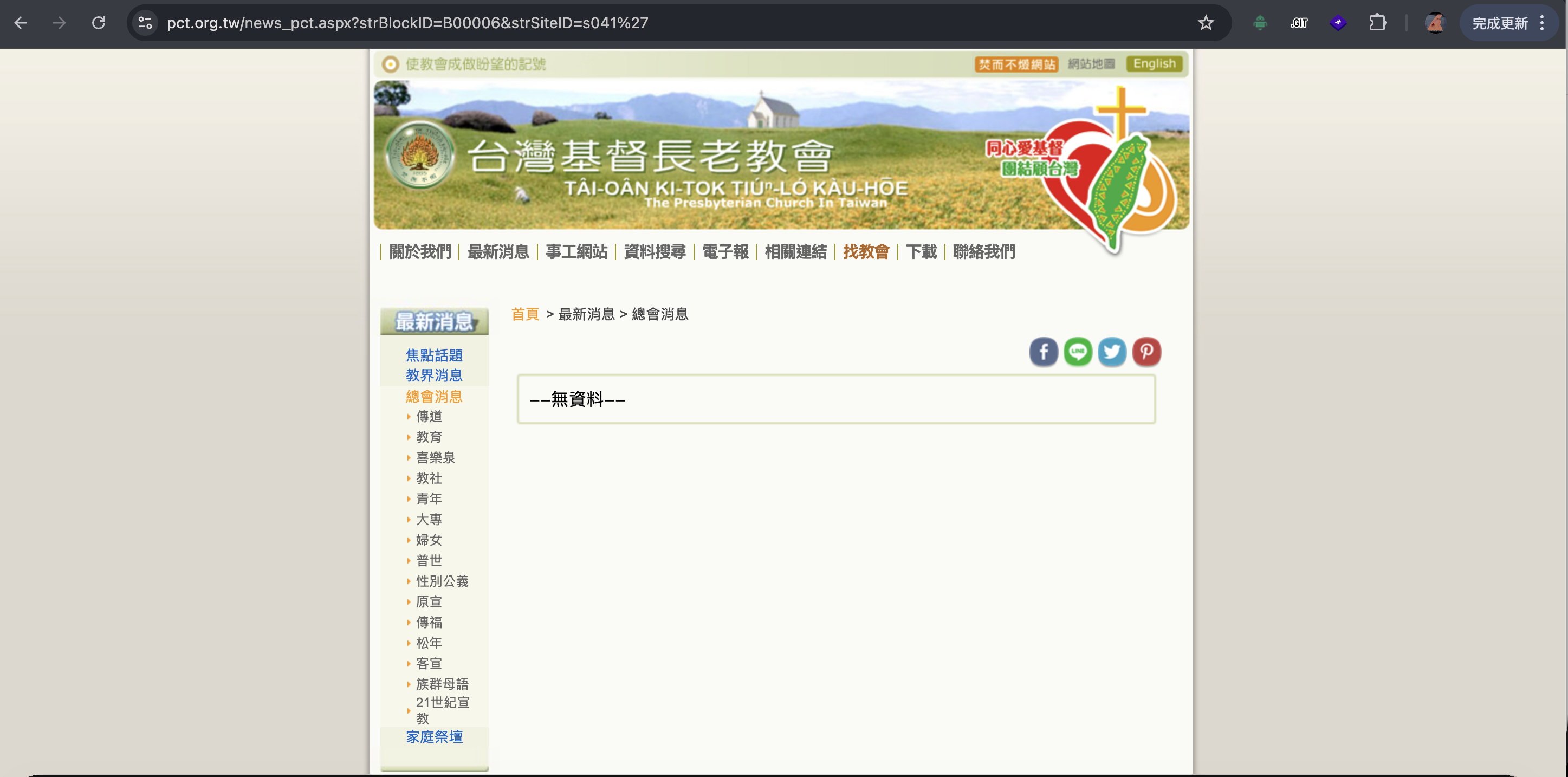The image size is (1568, 777).
Task: Select 教界消息 in the sidebar
Action: [434, 375]
